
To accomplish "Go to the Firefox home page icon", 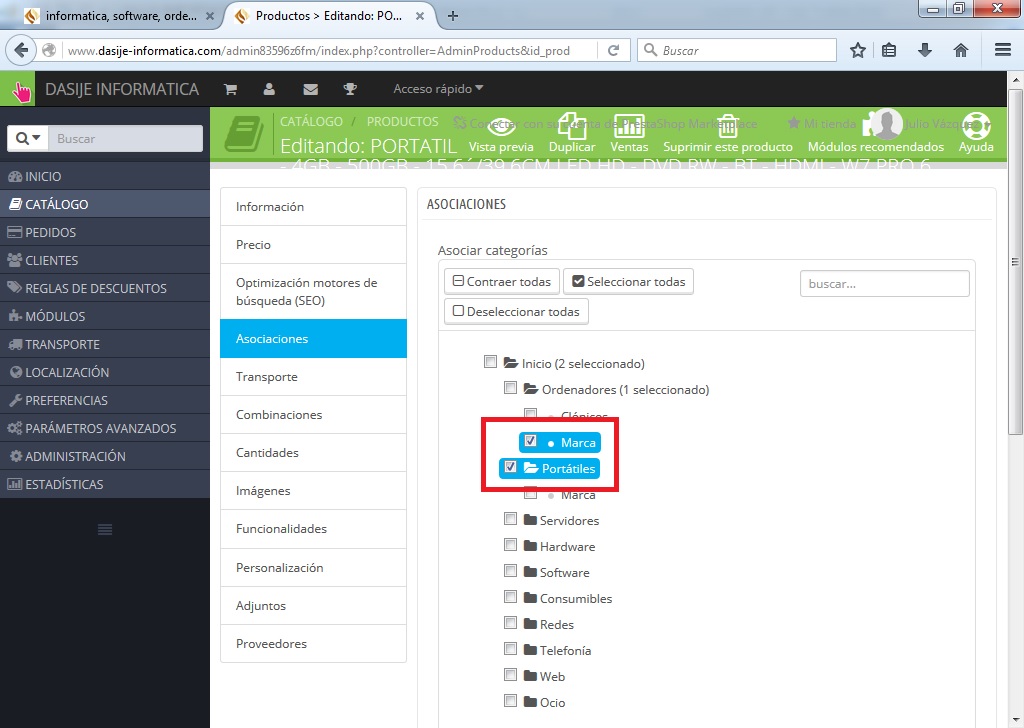I will (961, 50).
